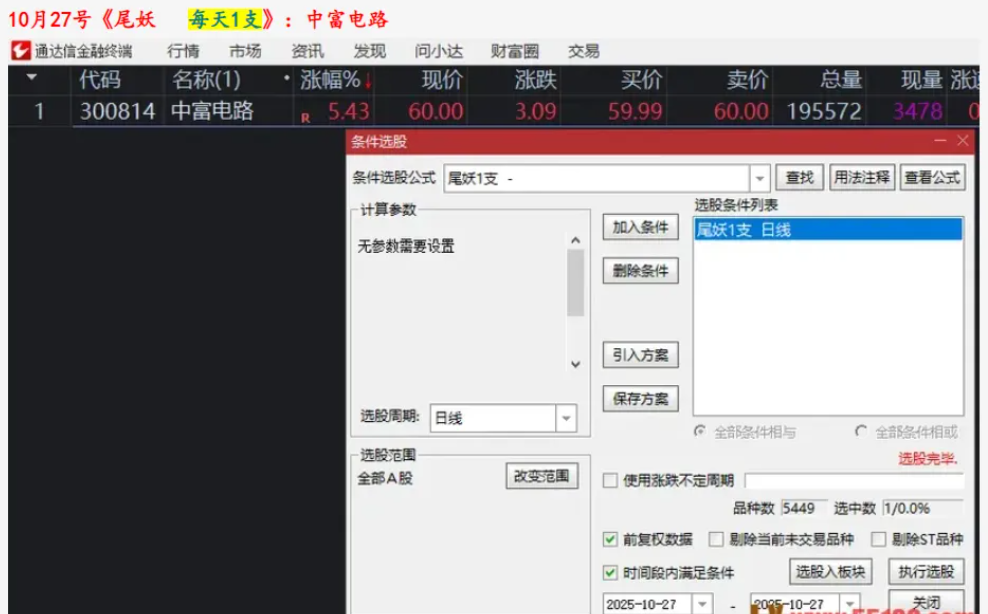988x614 pixels.
Task: Click the dropdown triangle in table header corner
Action: [x=33, y=80]
